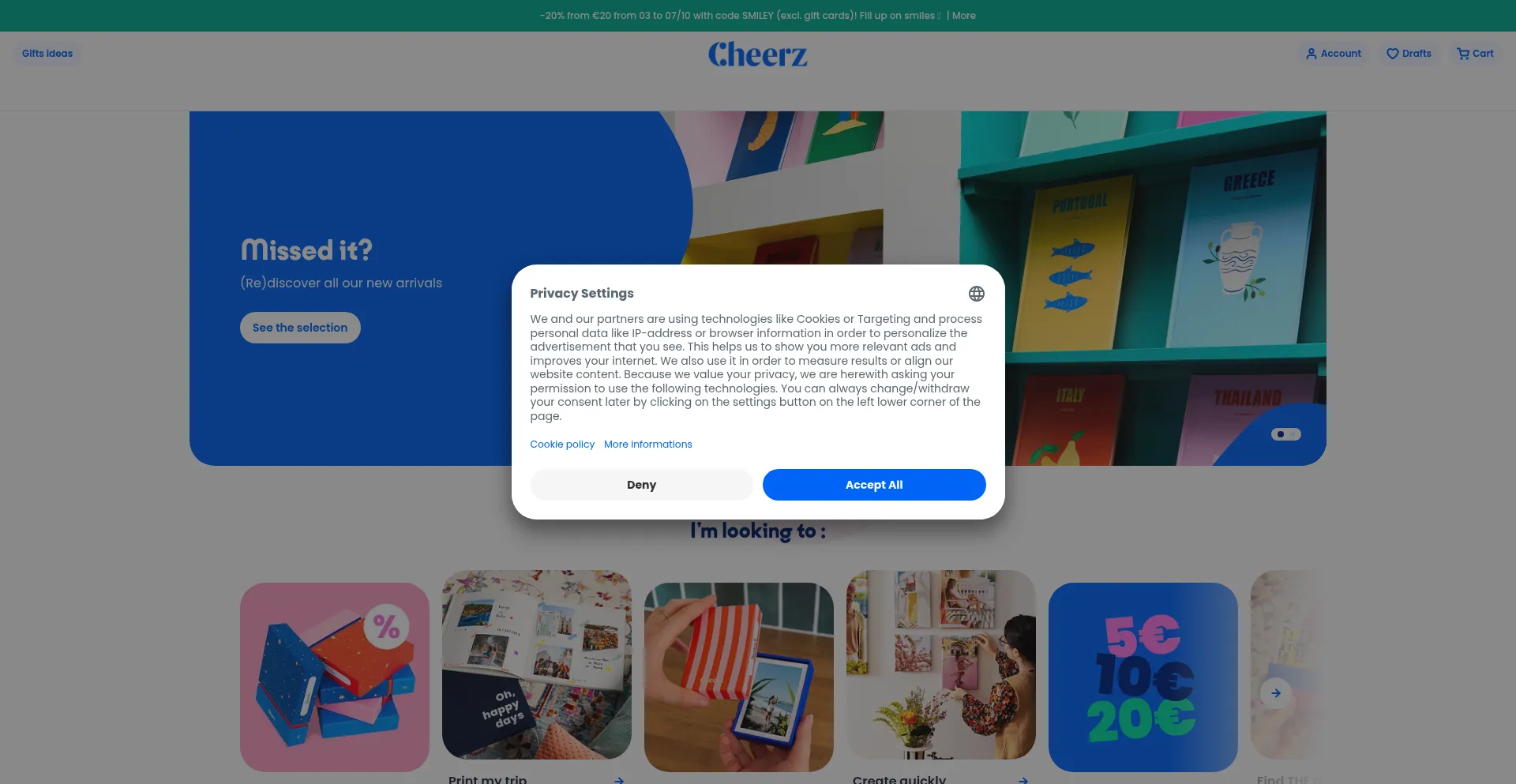Deny cookie consent
The width and height of the screenshot is (1516, 784).
641,485
